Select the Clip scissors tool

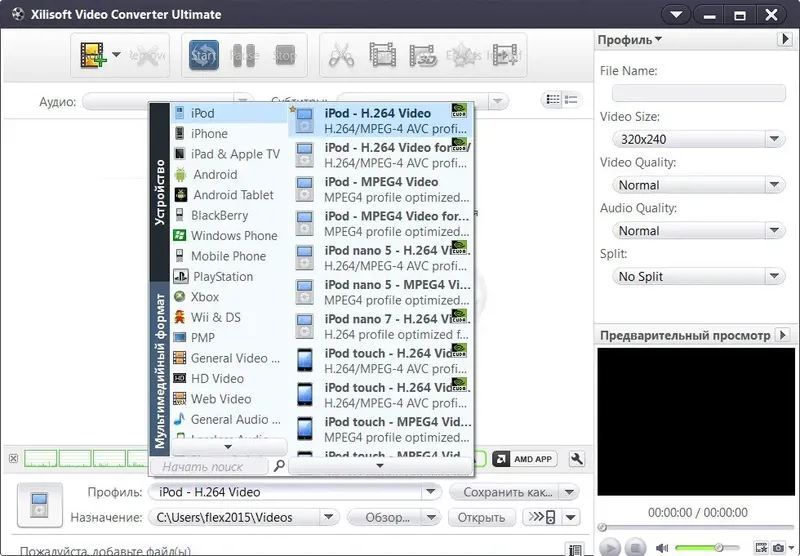[341, 55]
